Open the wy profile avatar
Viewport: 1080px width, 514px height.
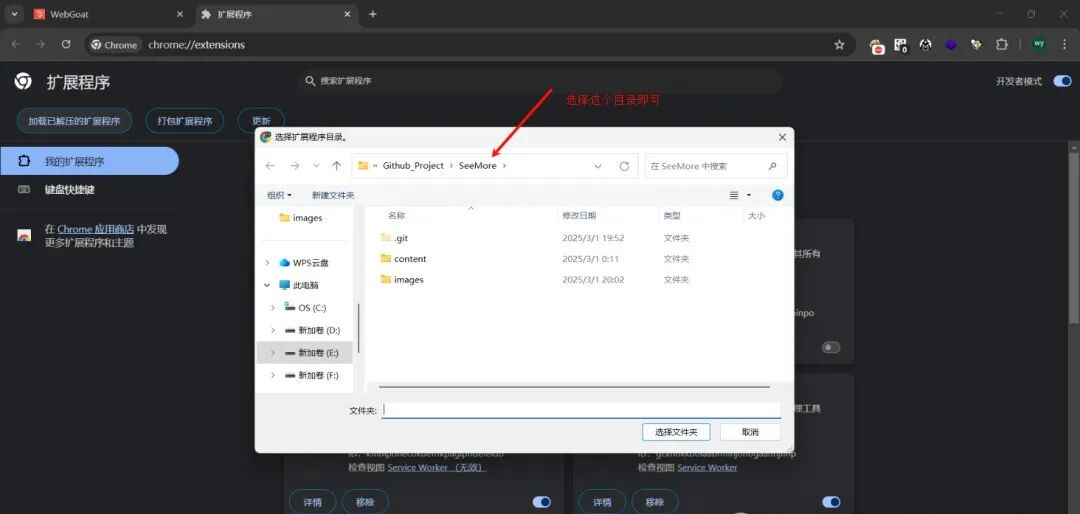coord(1039,44)
